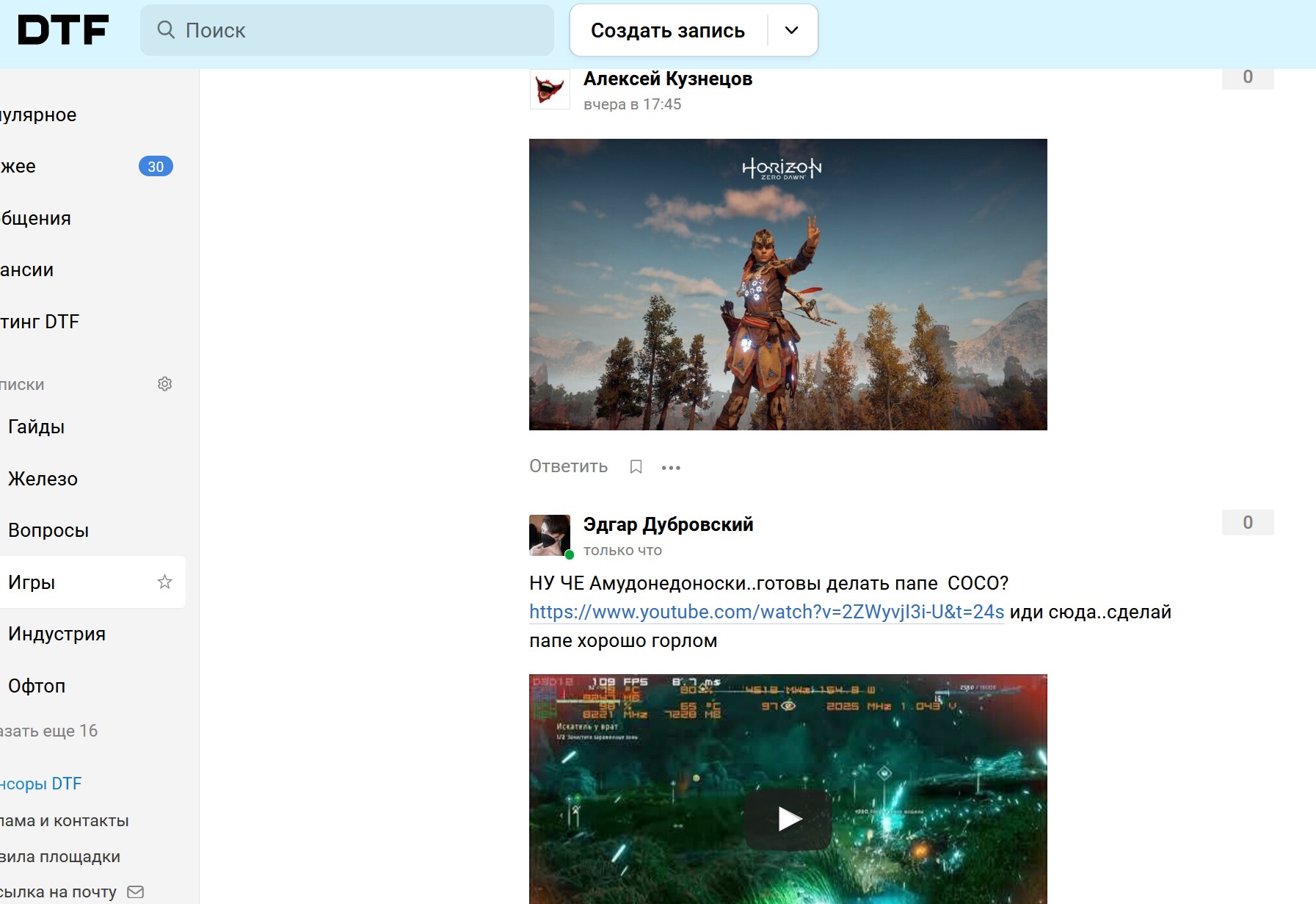The width and height of the screenshot is (1316, 904).
Task: Select Железо in the sidebar
Action: (43, 479)
